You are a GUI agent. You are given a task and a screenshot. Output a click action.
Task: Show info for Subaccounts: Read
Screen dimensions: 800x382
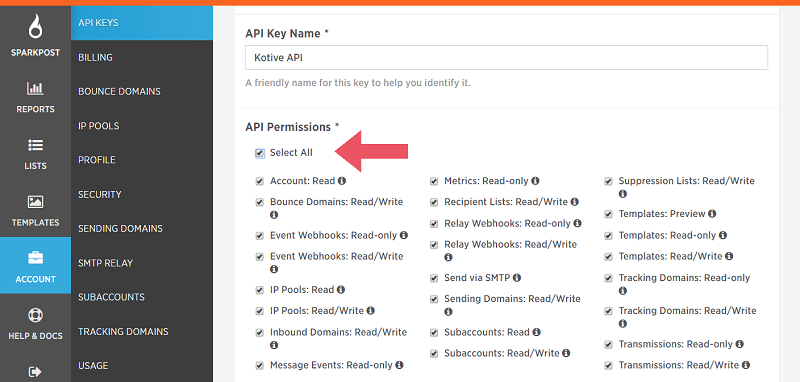tap(536, 332)
